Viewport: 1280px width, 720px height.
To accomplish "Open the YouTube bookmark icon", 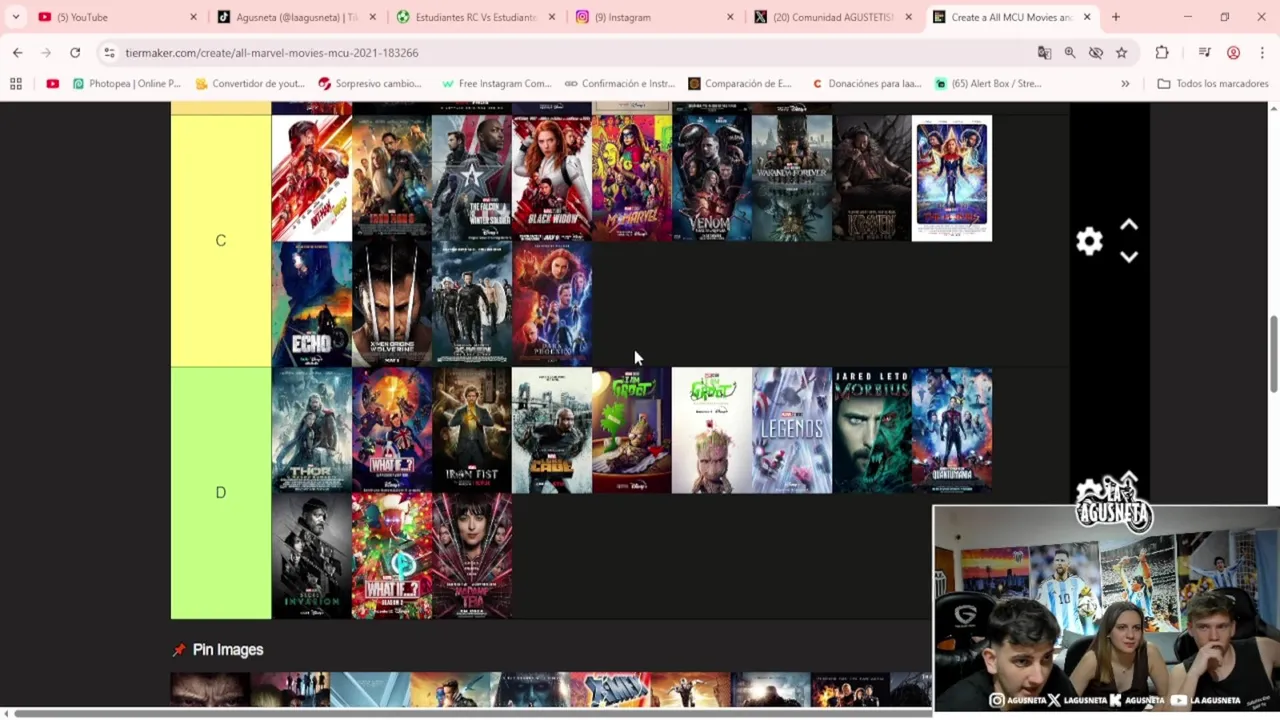I will (x=52, y=83).
